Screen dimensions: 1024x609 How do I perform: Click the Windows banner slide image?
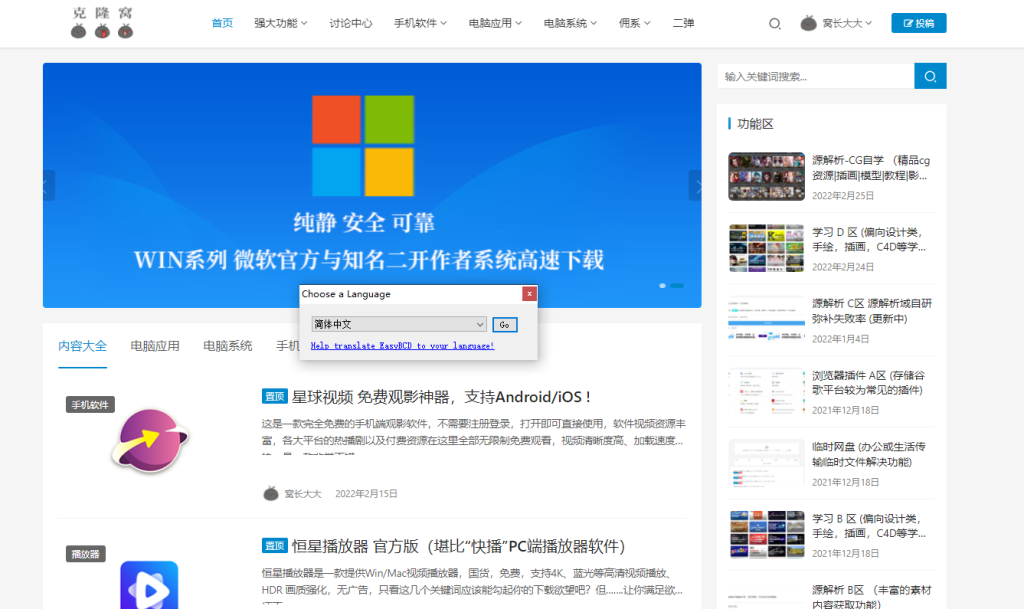click(x=372, y=185)
